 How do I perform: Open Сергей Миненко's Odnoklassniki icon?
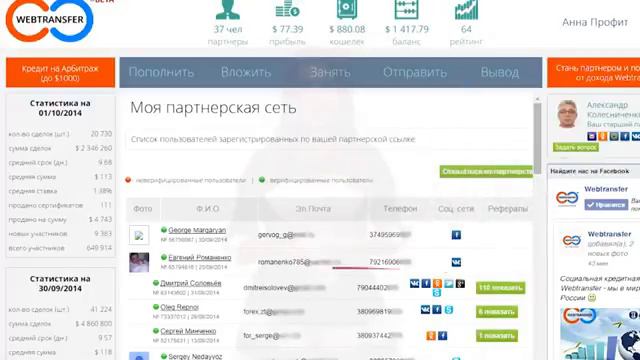click(431, 336)
